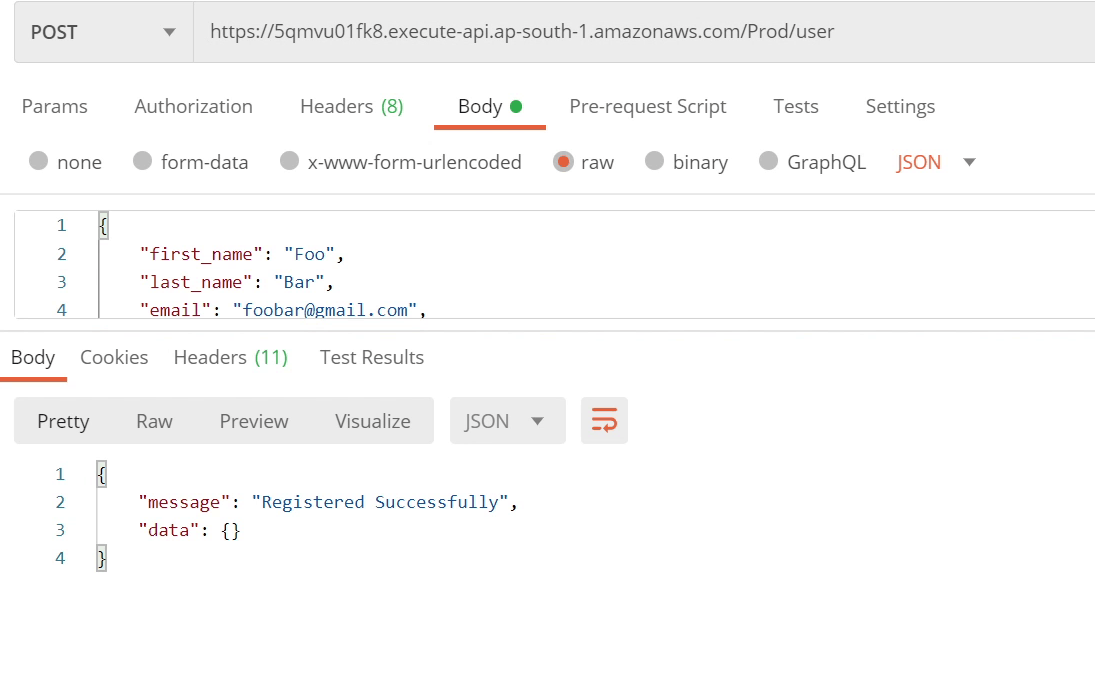Go to the Pre-request Script tab
Screen dimensions: 1095x684
(648, 106)
